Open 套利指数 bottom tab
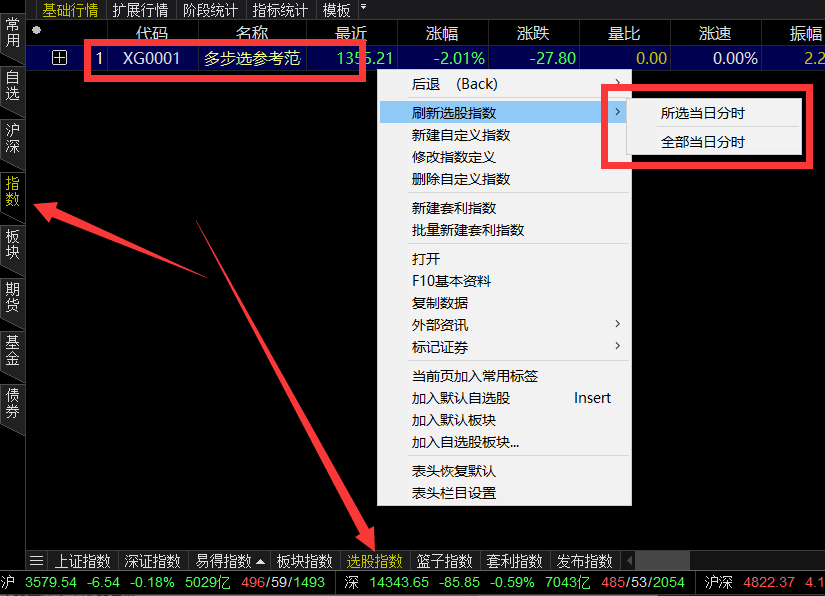Viewport: 825px width, 596px height. pyautogui.click(x=515, y=561)
